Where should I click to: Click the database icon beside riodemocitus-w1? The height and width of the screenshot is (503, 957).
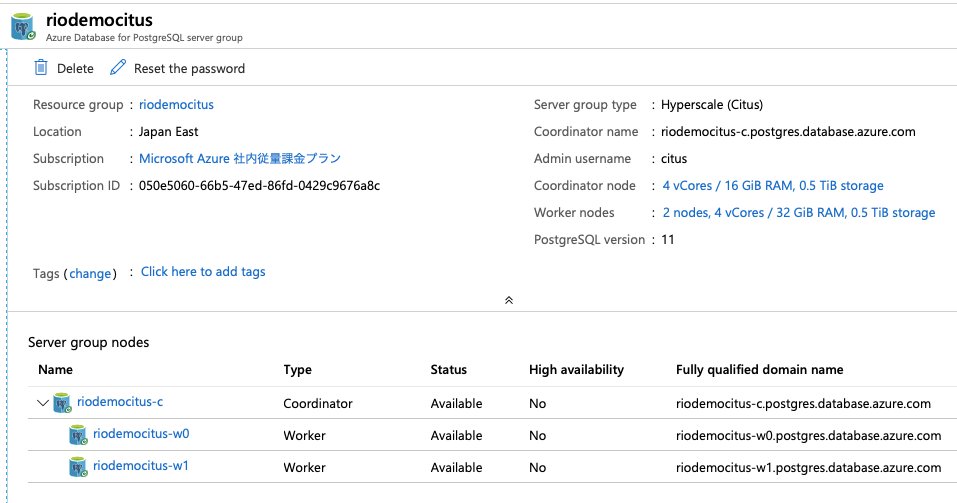[x=78, y=467]
